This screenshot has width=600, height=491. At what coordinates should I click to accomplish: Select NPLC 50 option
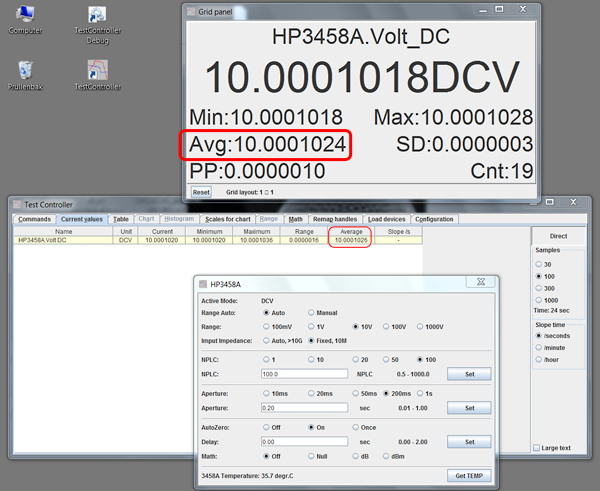click(386, 359)
